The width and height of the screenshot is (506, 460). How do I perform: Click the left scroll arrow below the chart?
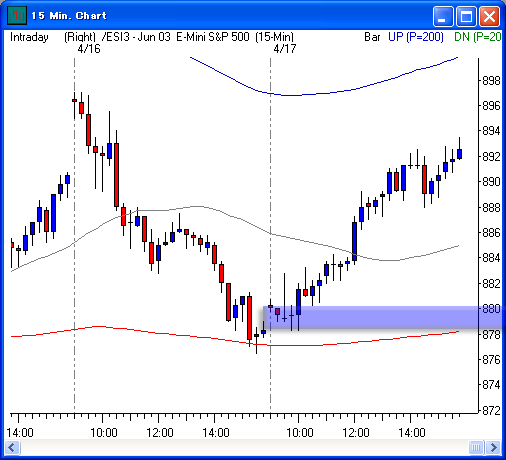coord(13,447)
